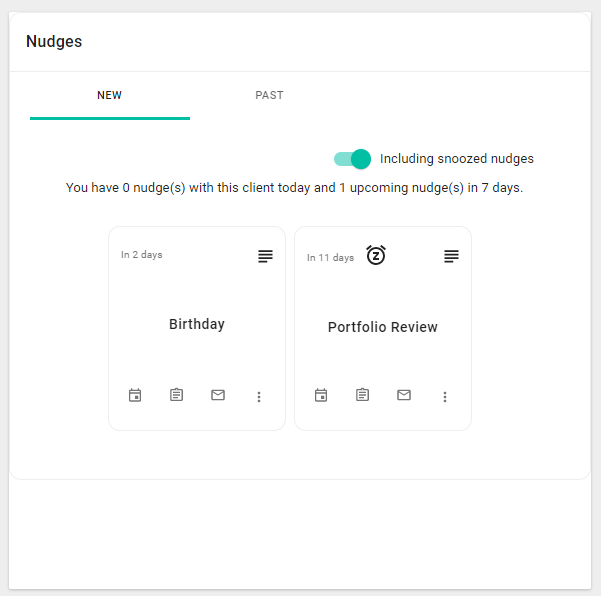601x596 pixels.
Task: Open more options menu on Birthday card
Action: click(x=259, y=396)
